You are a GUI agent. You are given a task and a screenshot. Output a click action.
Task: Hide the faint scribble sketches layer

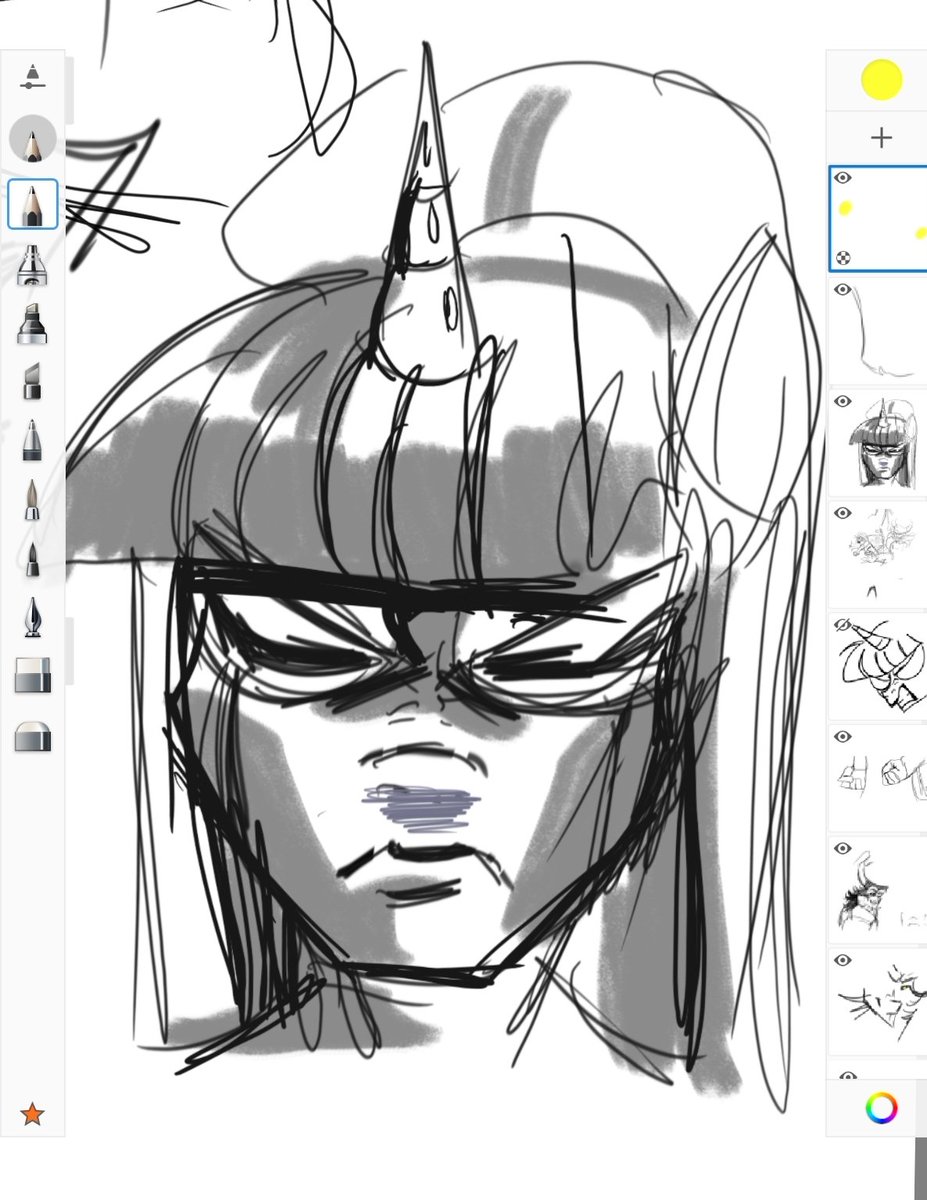pos(843,513)
